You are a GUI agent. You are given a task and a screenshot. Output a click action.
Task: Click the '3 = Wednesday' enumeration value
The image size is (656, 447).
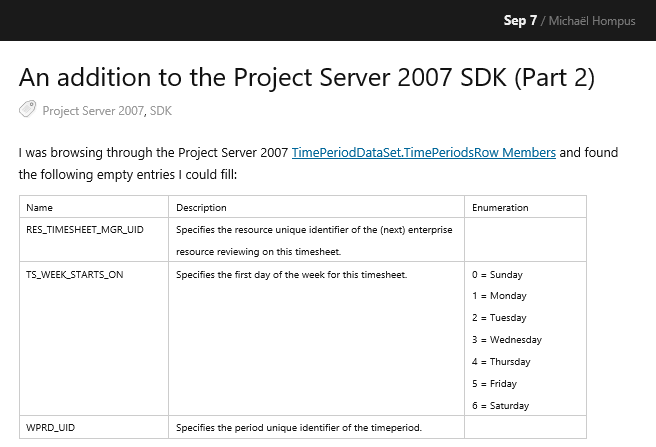coord(506,340)
